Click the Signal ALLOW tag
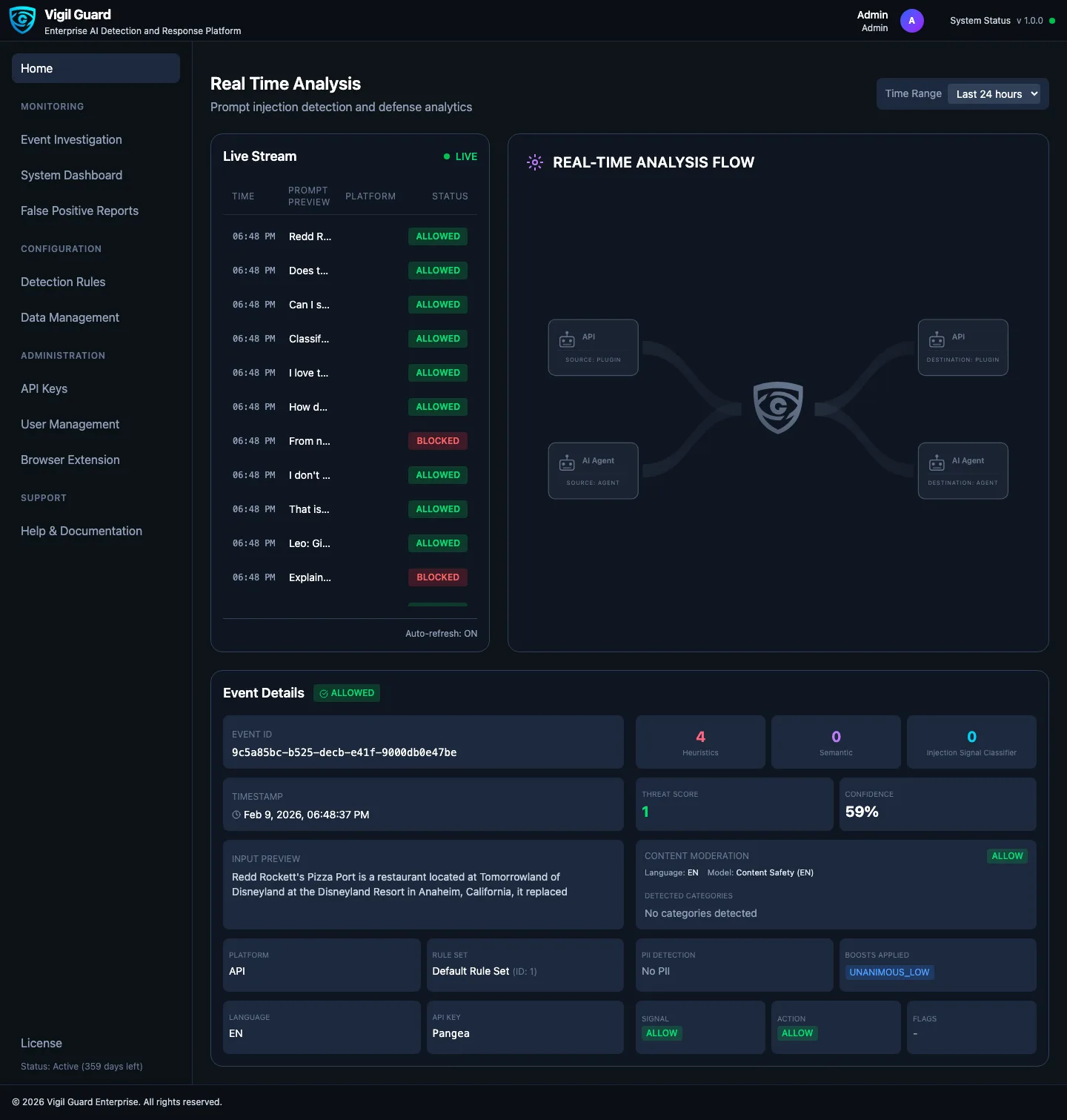This screenshot has width=1067, height=1120. coord(662,1033)
